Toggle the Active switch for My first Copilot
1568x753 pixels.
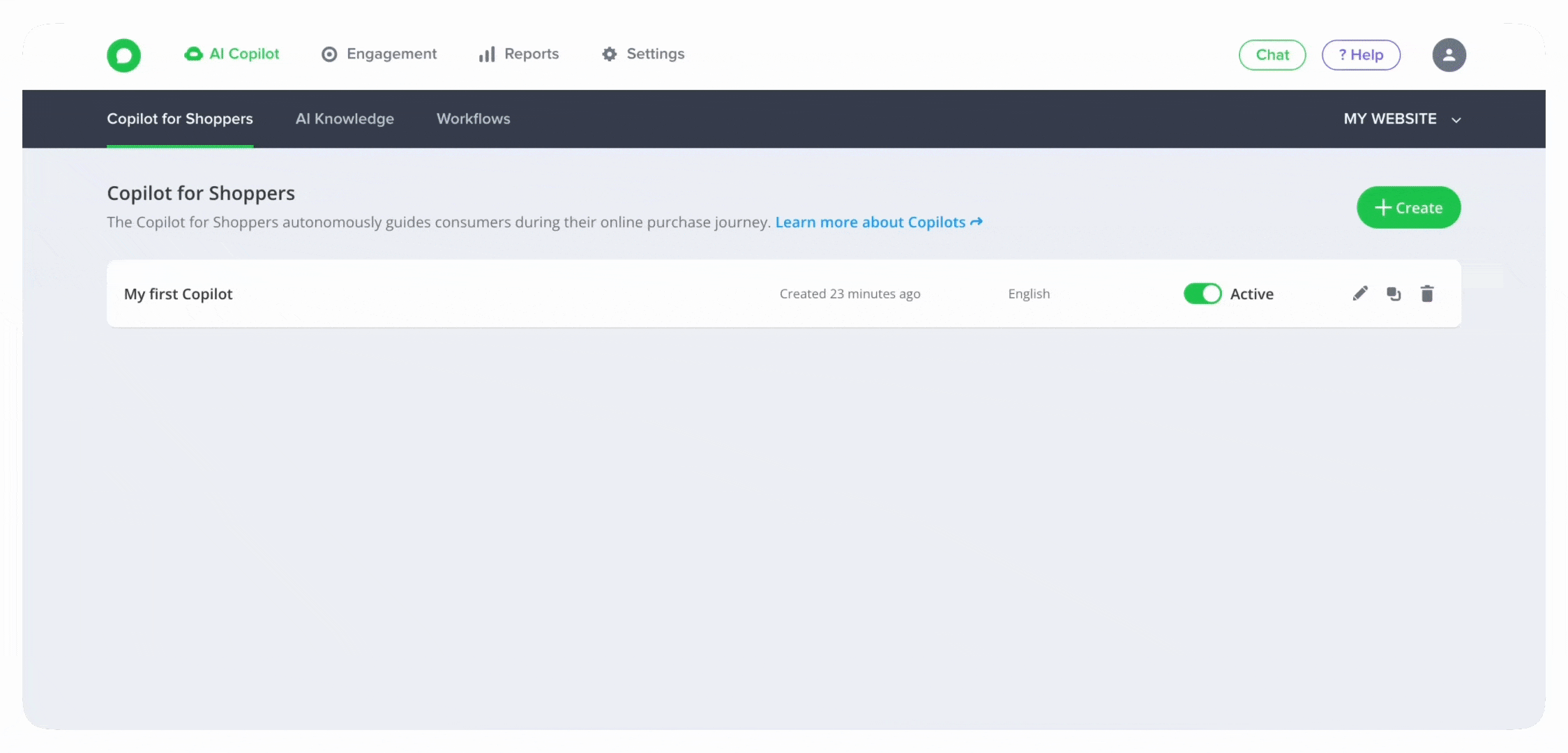1203,294
